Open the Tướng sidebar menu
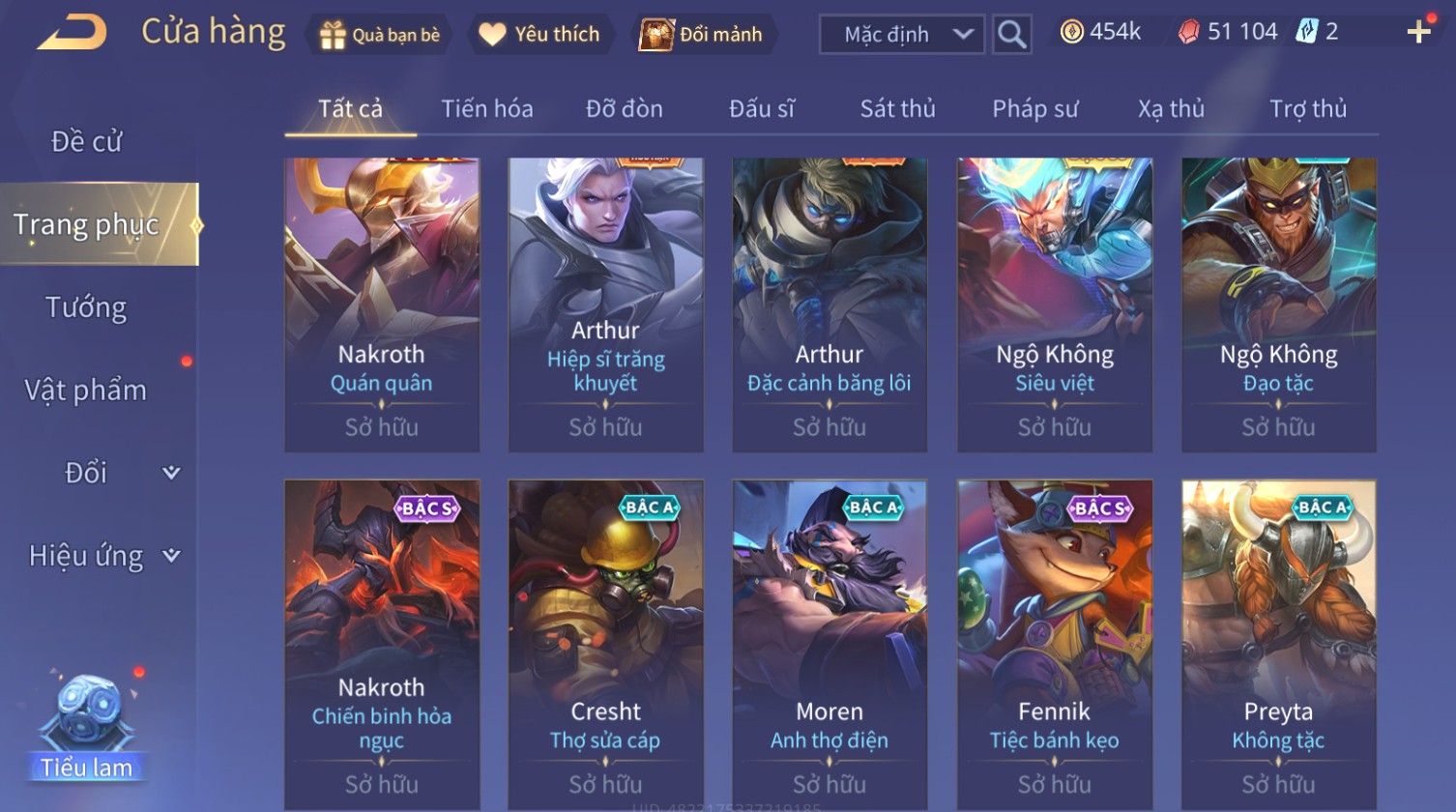Image resolution: width=1456 pixels, height=812 pixels. tap(86, 307)
